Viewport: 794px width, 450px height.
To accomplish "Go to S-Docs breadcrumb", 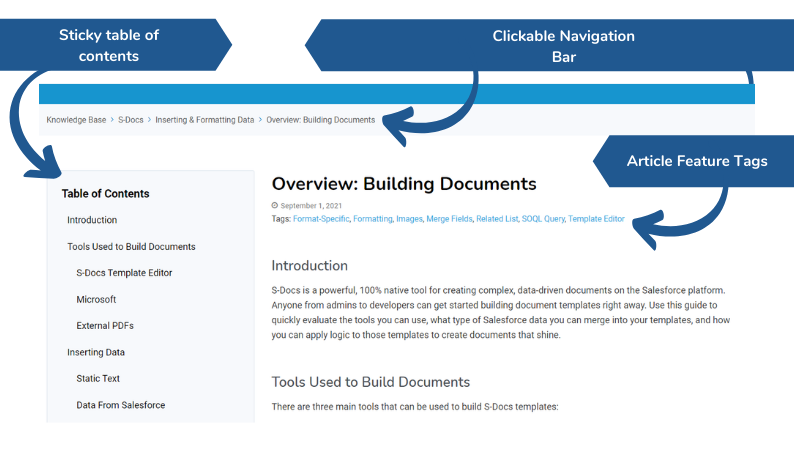I will (x=131, y=120).
